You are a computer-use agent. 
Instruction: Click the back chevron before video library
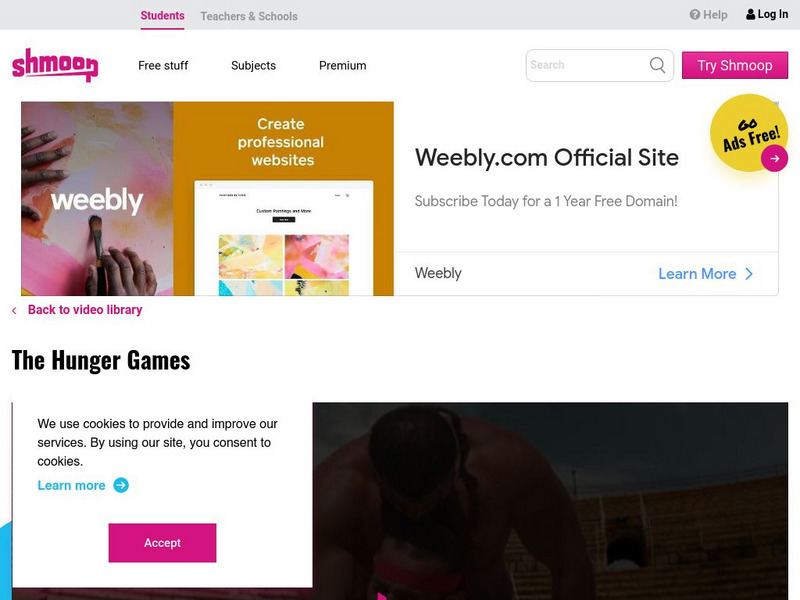coord(14,310)
